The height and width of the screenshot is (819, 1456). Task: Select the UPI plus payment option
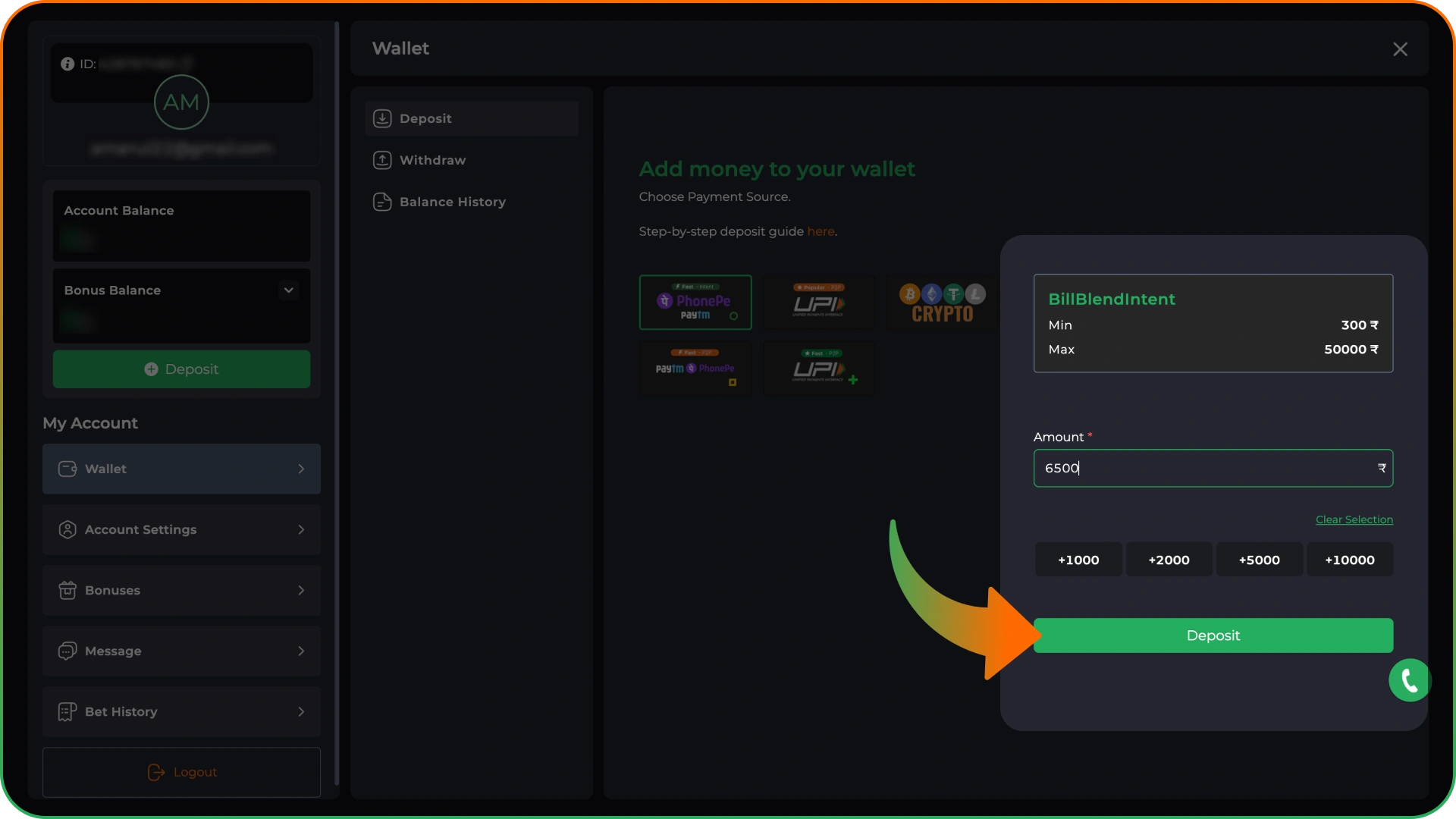[819, 368]
